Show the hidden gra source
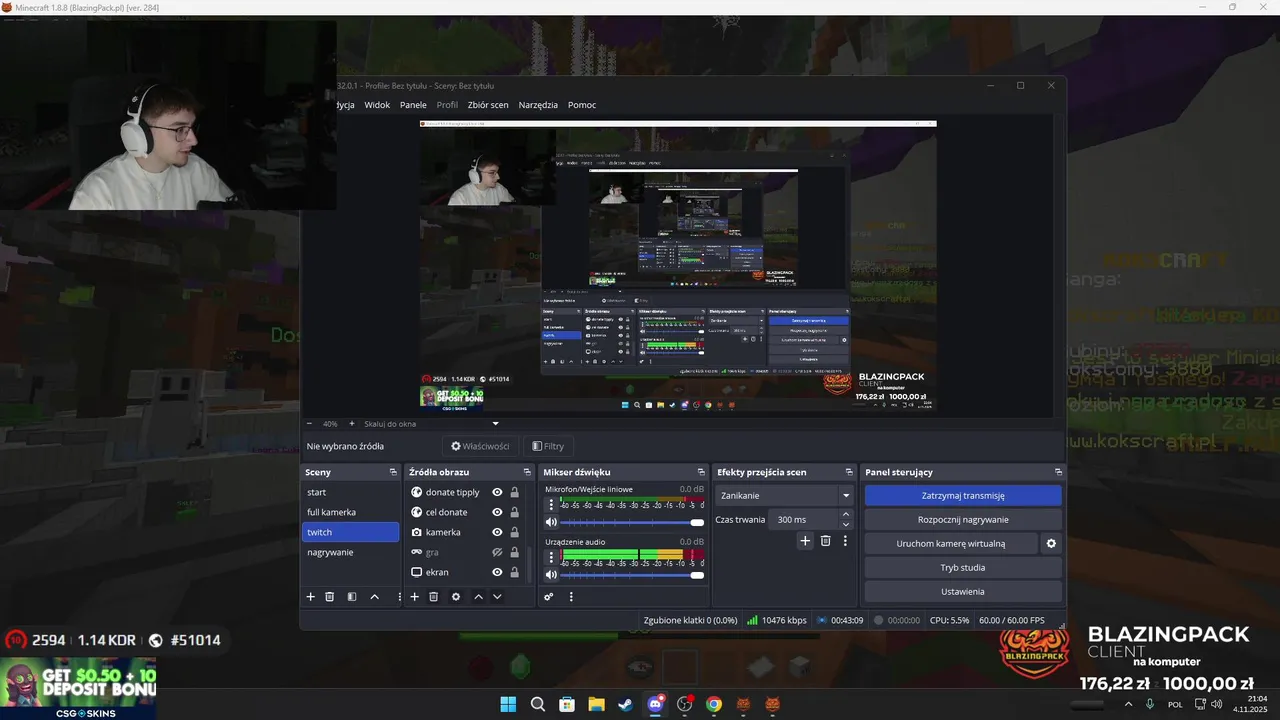Screen dimensions: 1280x720 [497, 552]
